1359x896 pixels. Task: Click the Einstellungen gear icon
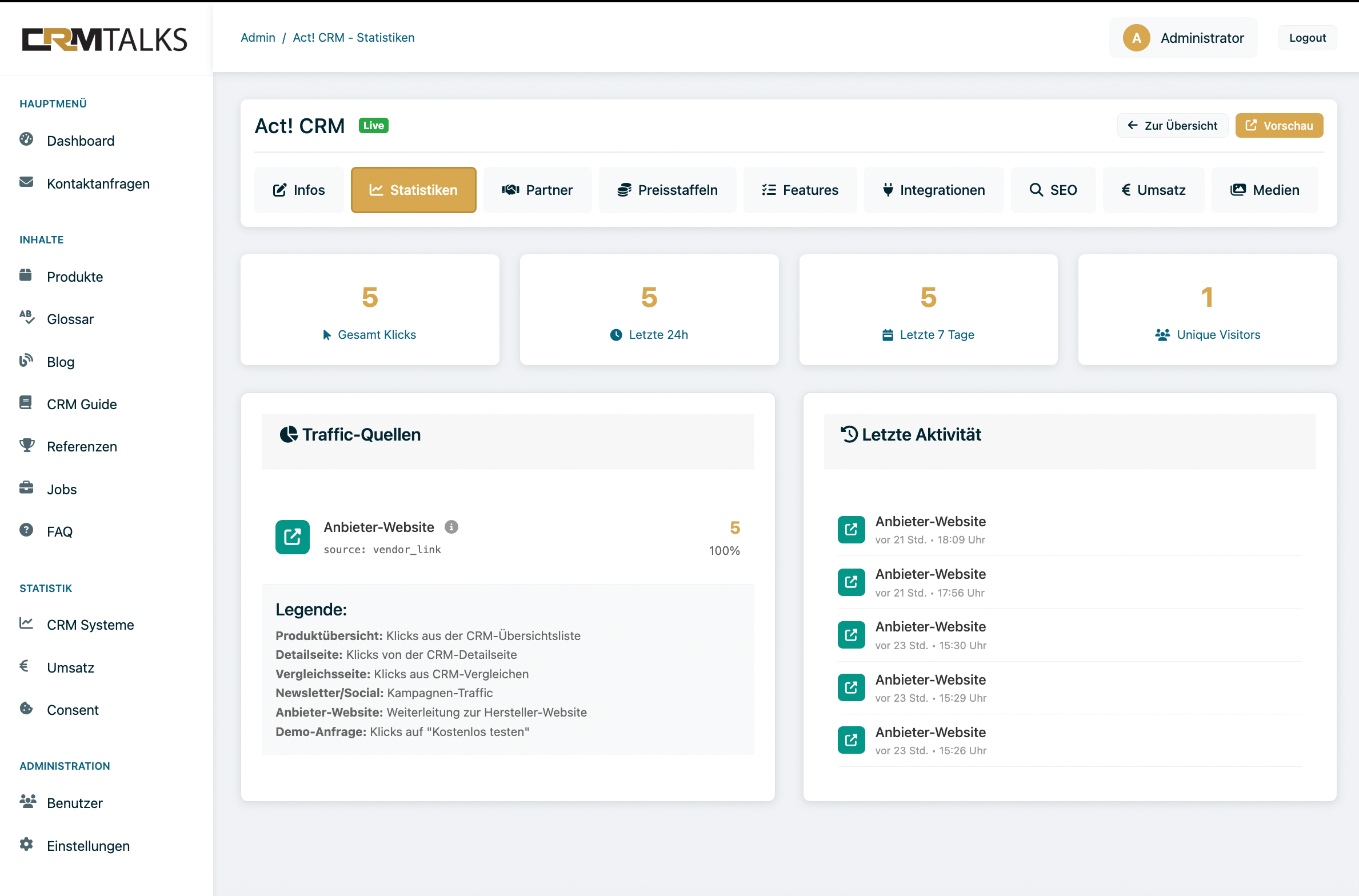(26, 845)
